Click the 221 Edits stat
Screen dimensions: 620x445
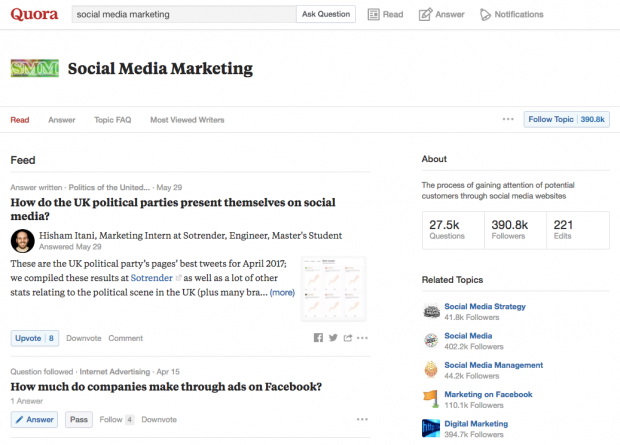[x=578, y=230]
